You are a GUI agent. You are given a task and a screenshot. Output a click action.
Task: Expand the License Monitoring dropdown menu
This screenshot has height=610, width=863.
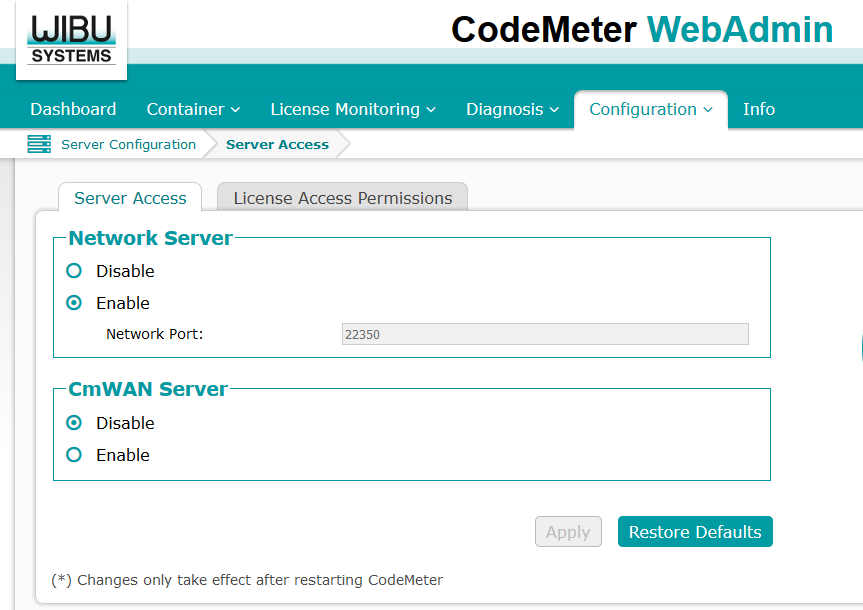[x=353, y=109]
